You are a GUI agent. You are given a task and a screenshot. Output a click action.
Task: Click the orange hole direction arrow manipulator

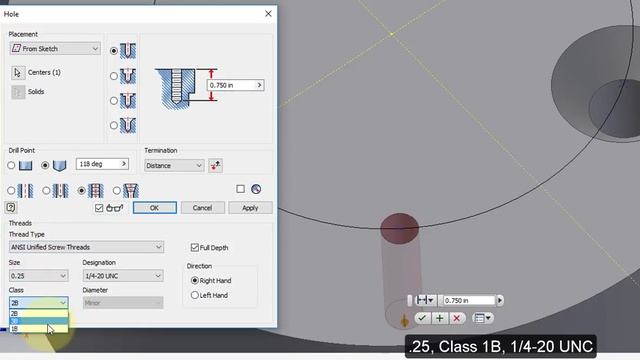click(x=404, y=321)
